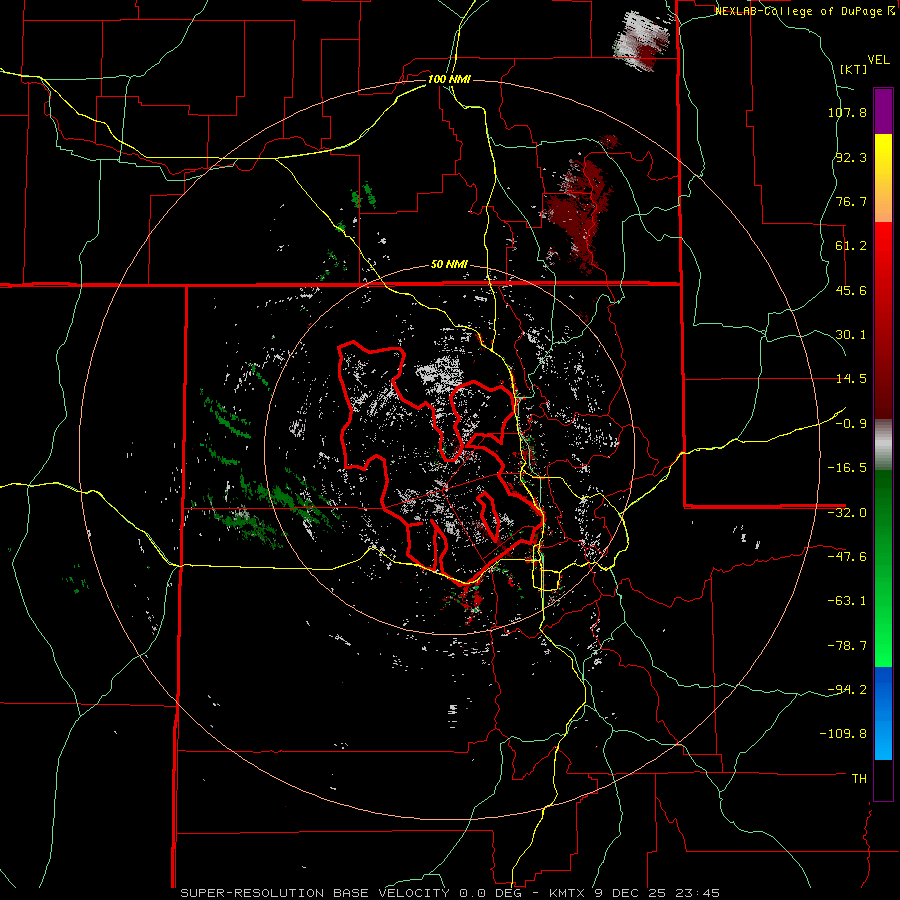Viewport: 900px width, 900px height.
Task: Click the 23:45 timestamp in the caption
Action: (698, 892)
